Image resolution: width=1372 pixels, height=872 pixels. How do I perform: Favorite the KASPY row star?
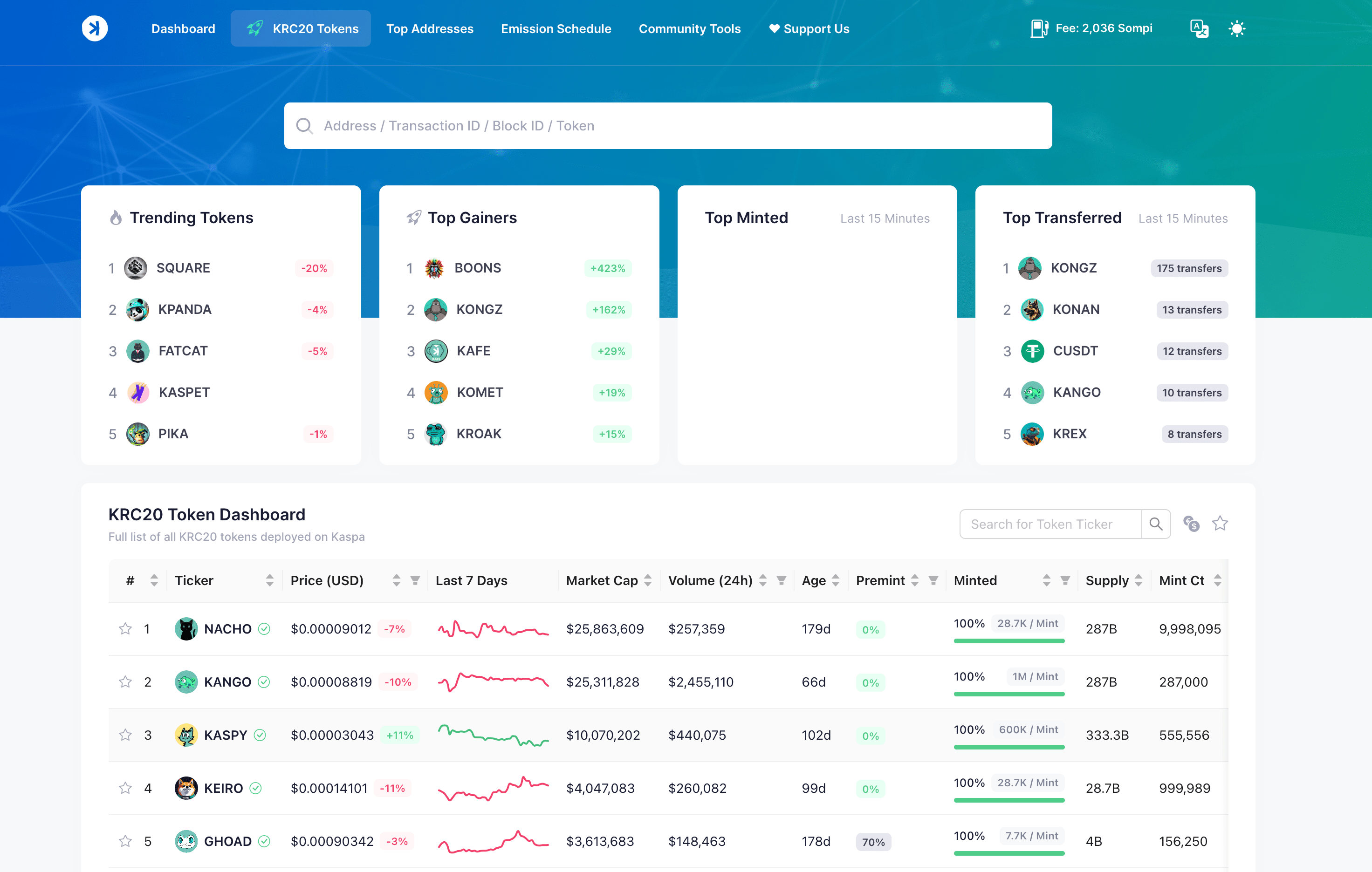[125, 735]
